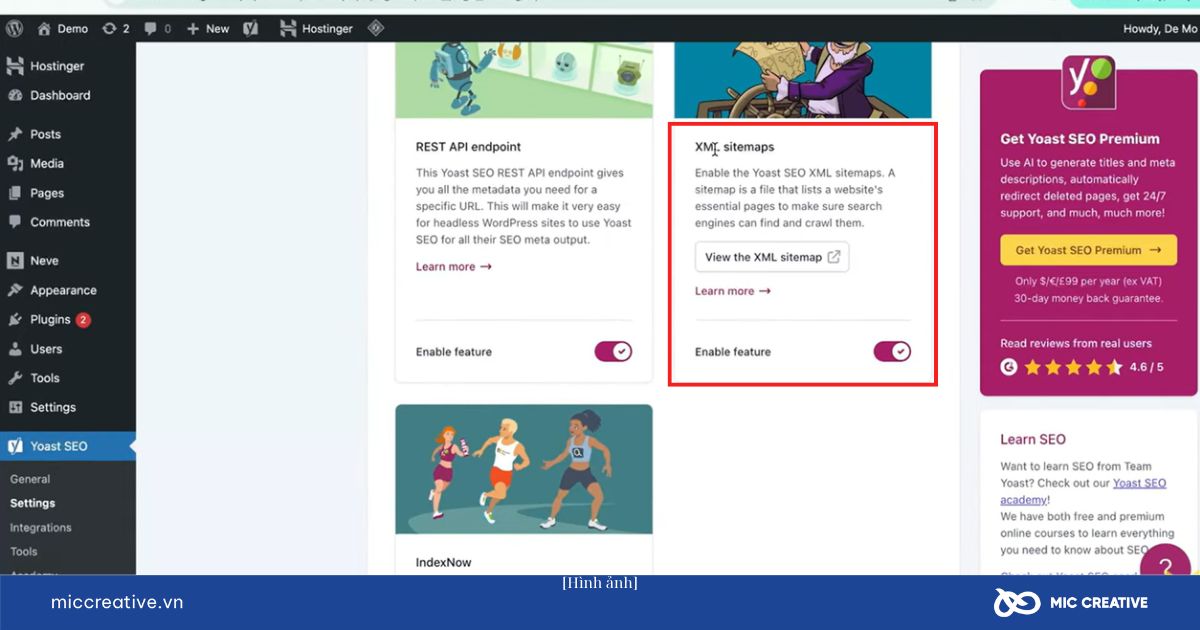1200x630 pixels.
Task: Open Yoast SEO Settings submenu
Action: pos(32,503)
